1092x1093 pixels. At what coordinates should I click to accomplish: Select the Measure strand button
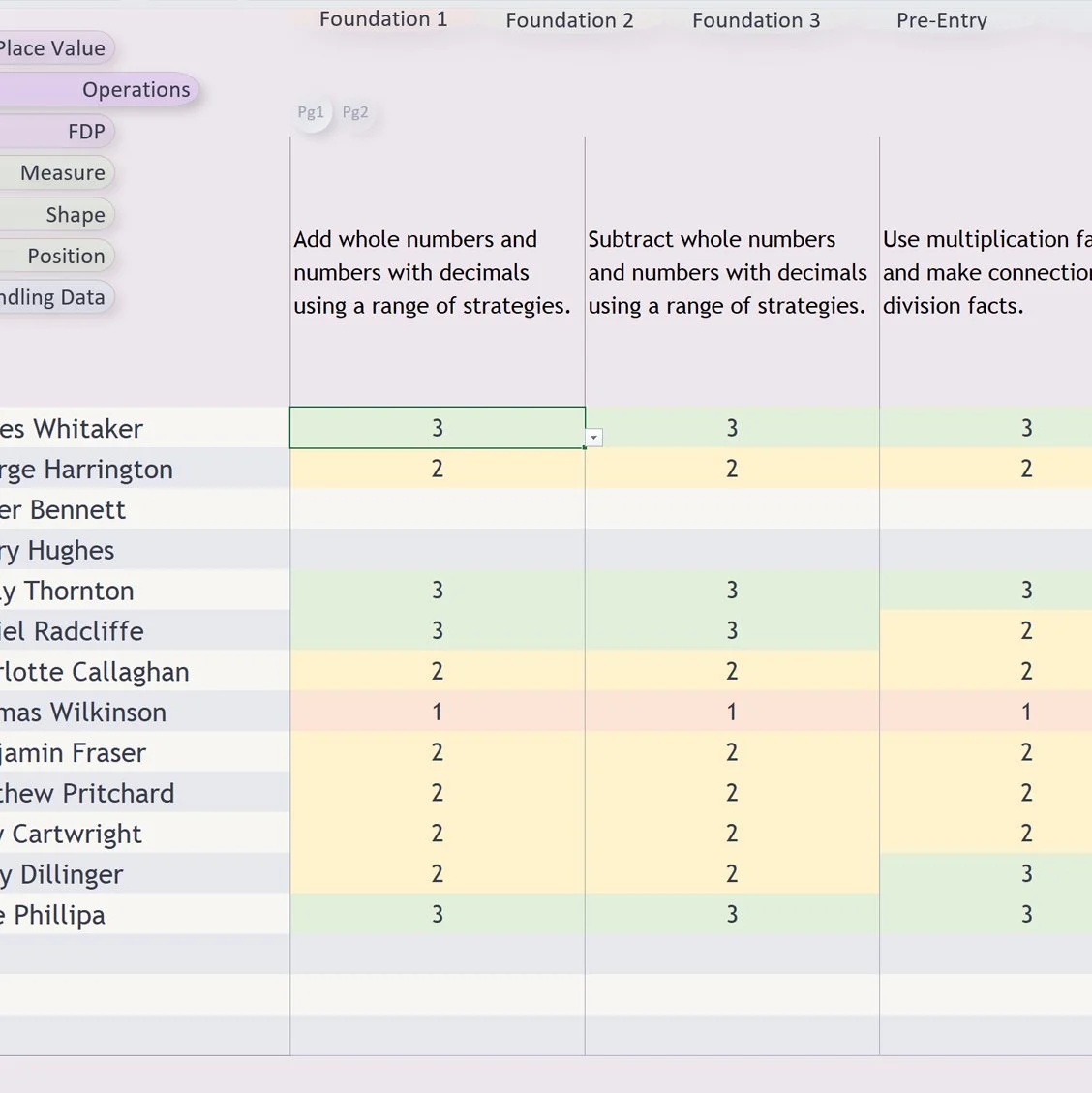tap(56, 173)
